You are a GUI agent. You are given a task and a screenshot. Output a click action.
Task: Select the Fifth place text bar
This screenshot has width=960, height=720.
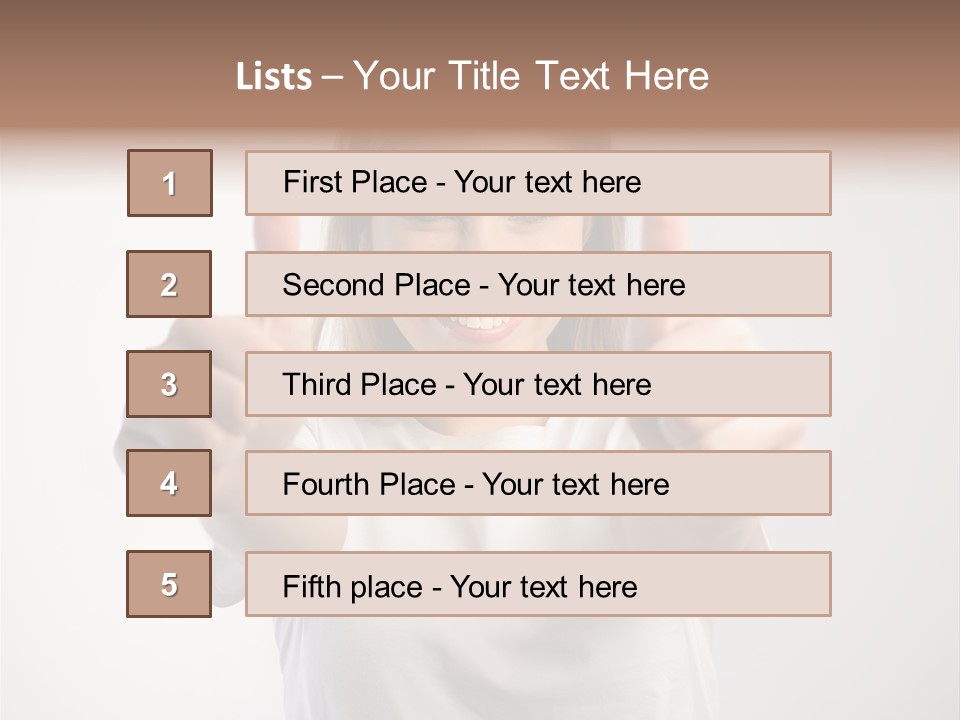coord(538,584)
